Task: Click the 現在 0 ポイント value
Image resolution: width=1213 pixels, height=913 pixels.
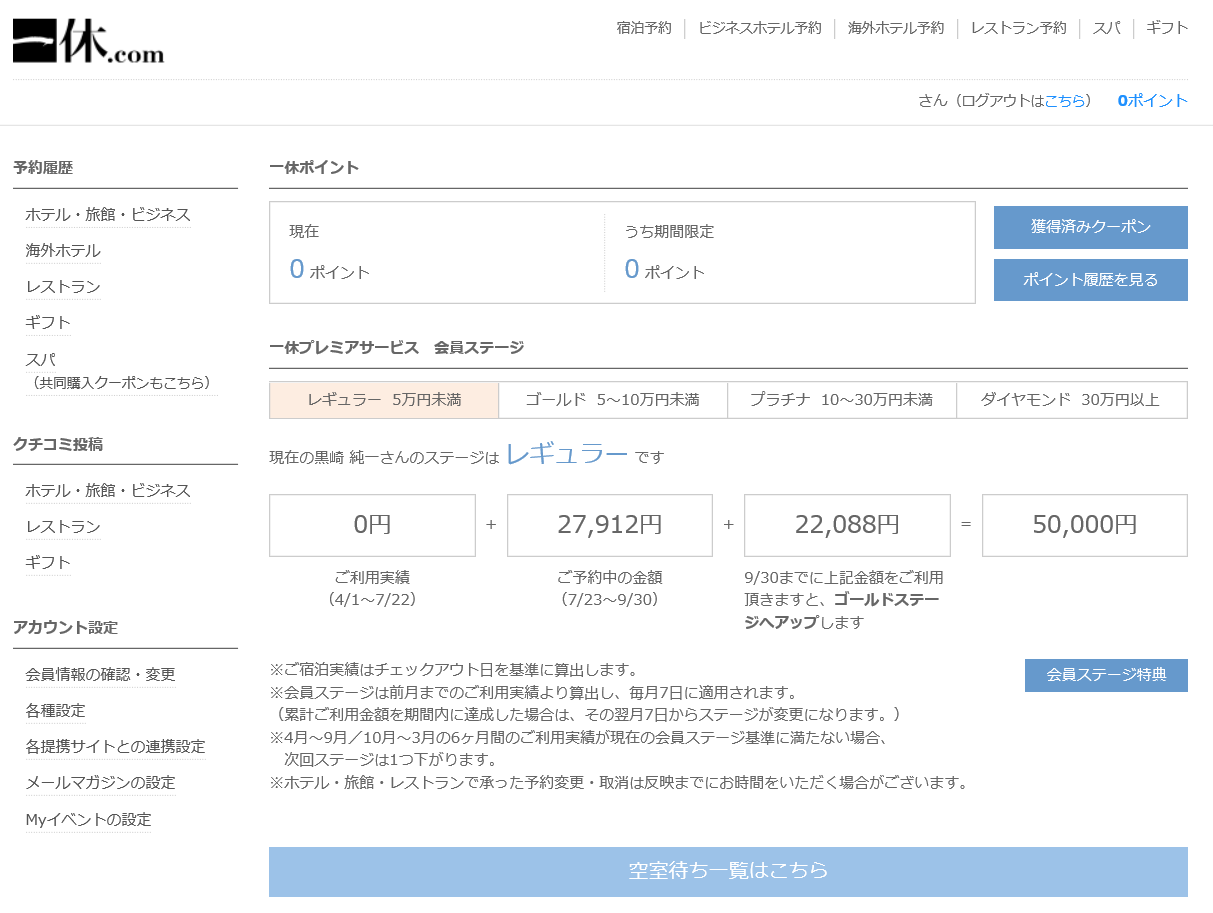Action: (329, 270)
